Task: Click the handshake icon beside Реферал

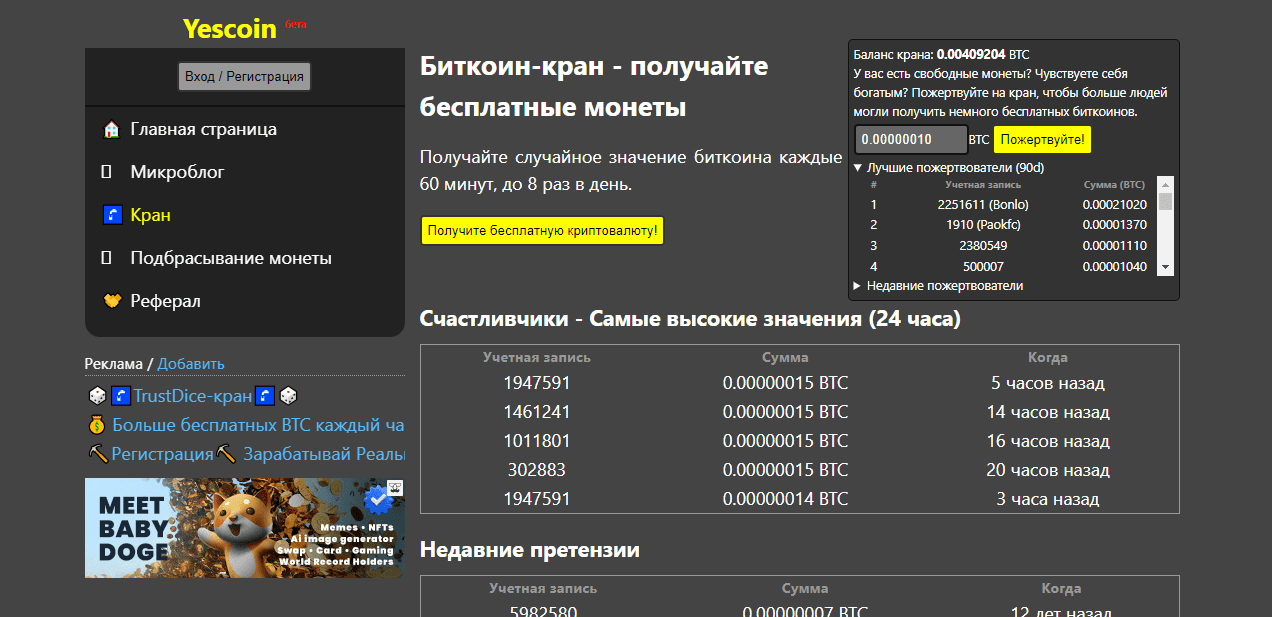Action: [110, 300]
